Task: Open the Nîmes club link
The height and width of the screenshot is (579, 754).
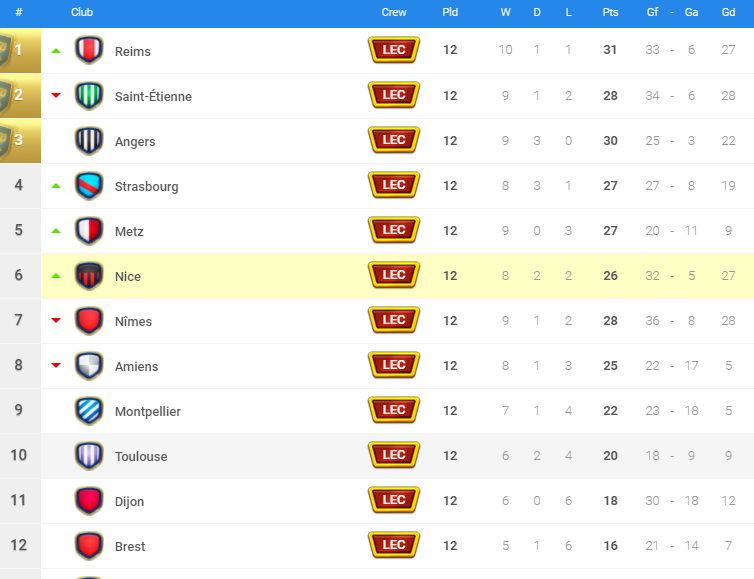Action: (133, 321)
